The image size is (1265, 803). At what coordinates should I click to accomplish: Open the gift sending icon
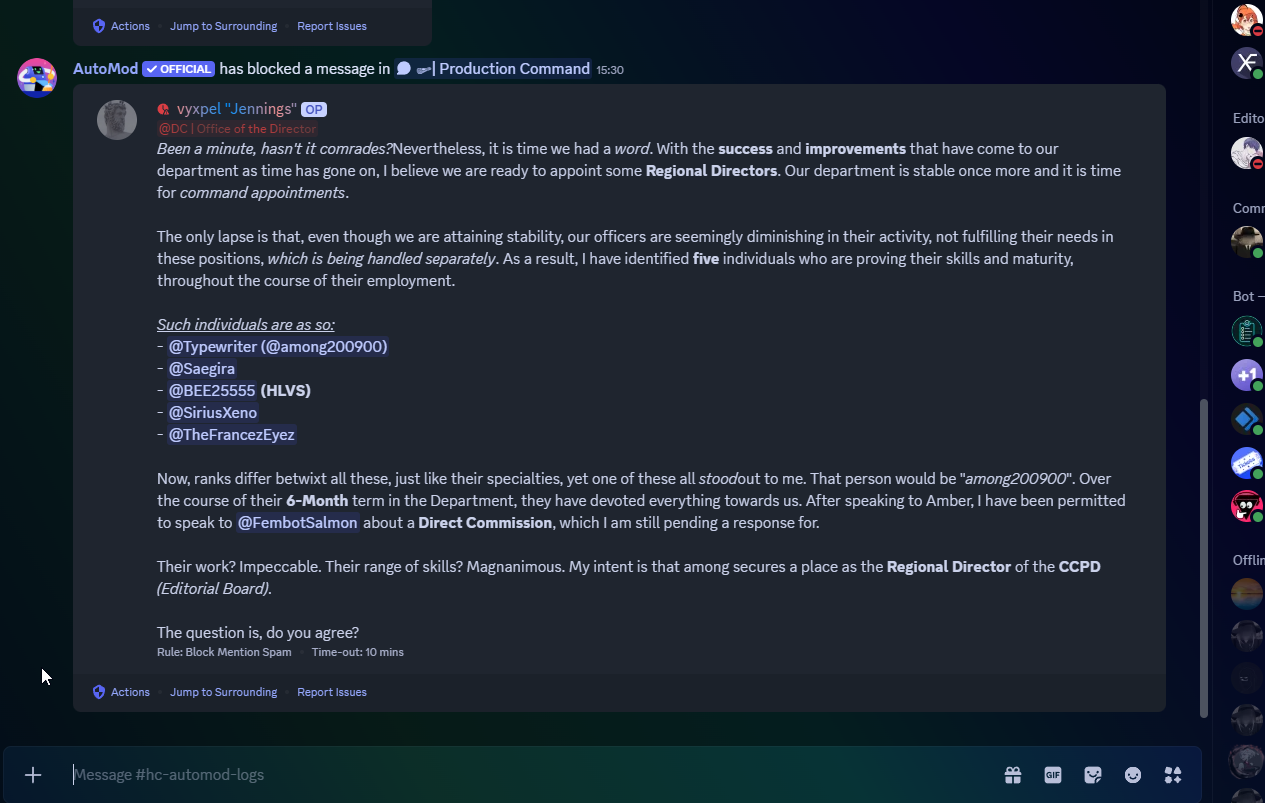pos(1013,775)
